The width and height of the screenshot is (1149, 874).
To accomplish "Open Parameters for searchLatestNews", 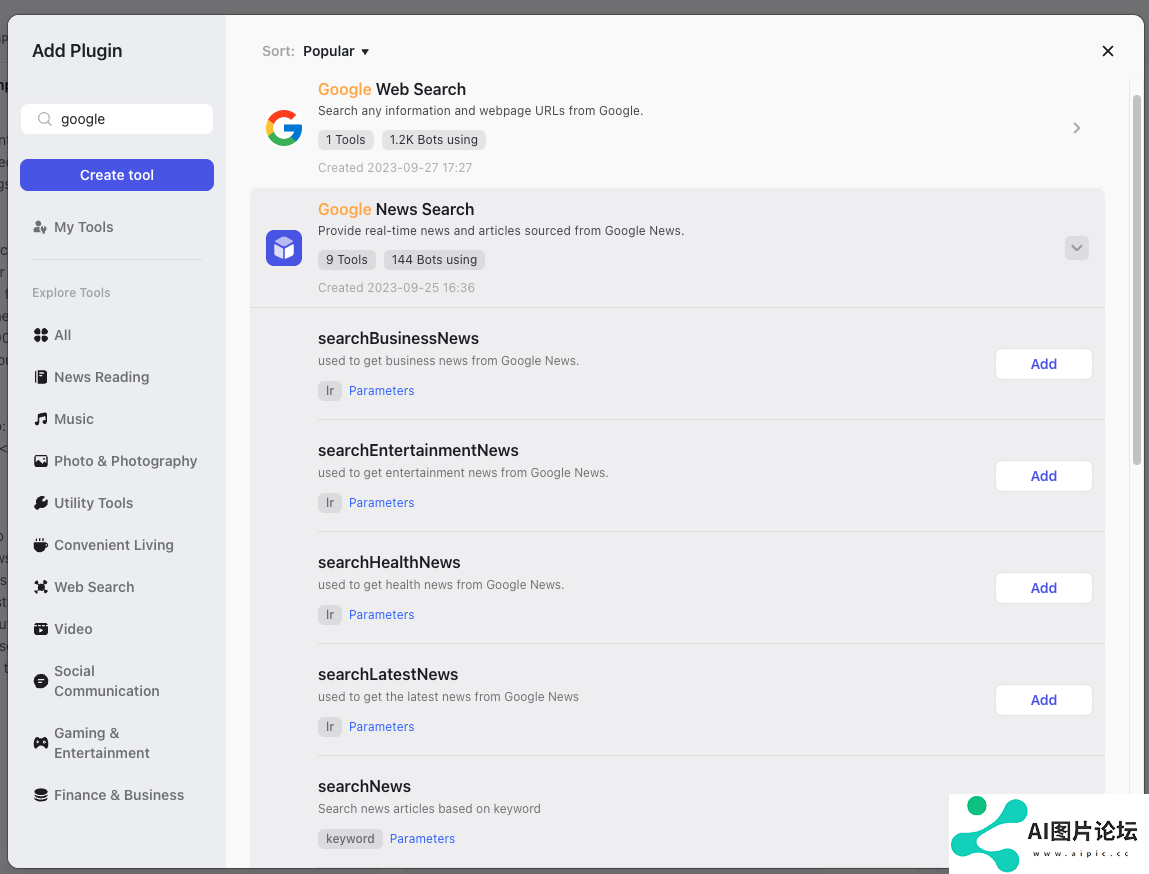I will 381,727.
